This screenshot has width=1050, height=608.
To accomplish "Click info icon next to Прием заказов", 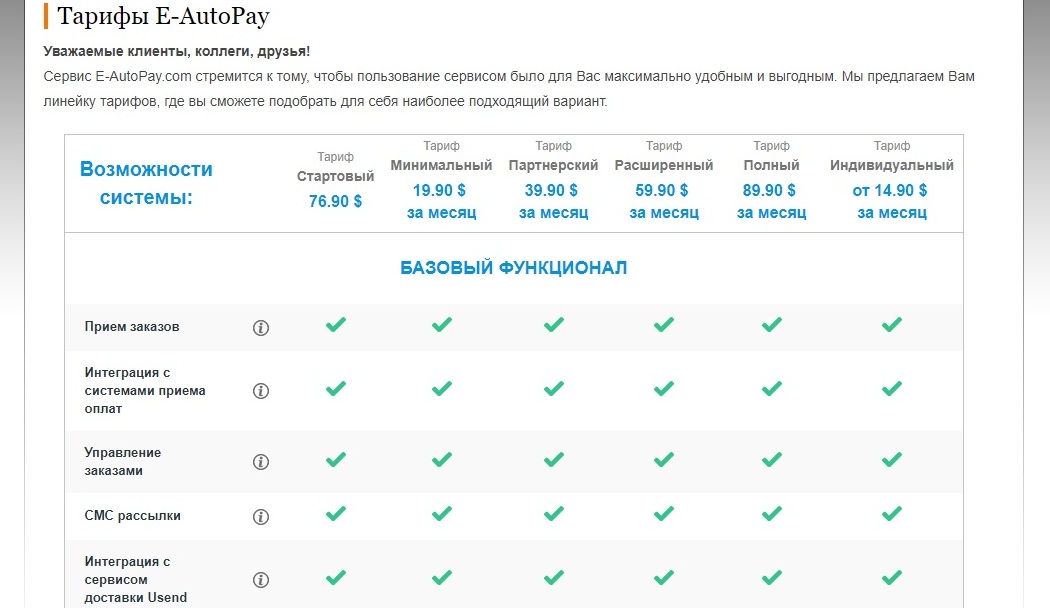I will pyautogui.click(x=261, y=328).
